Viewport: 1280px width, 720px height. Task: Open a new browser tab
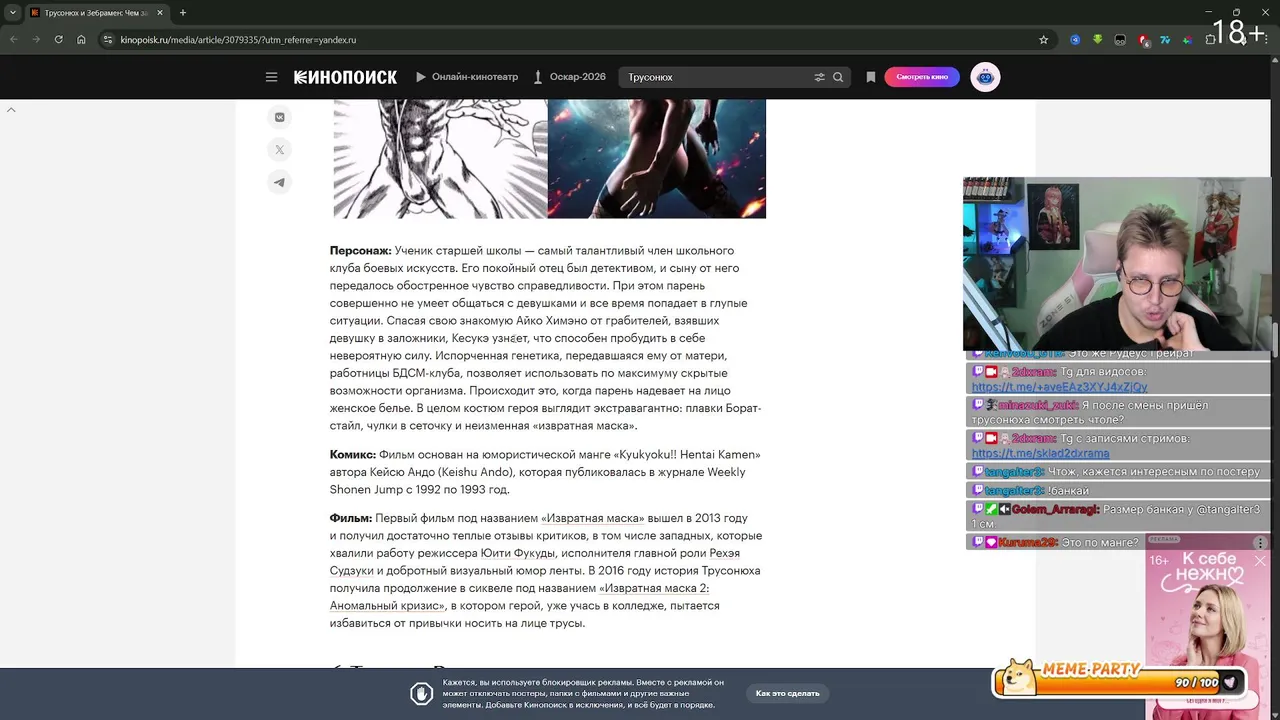[x=183, y=13]
